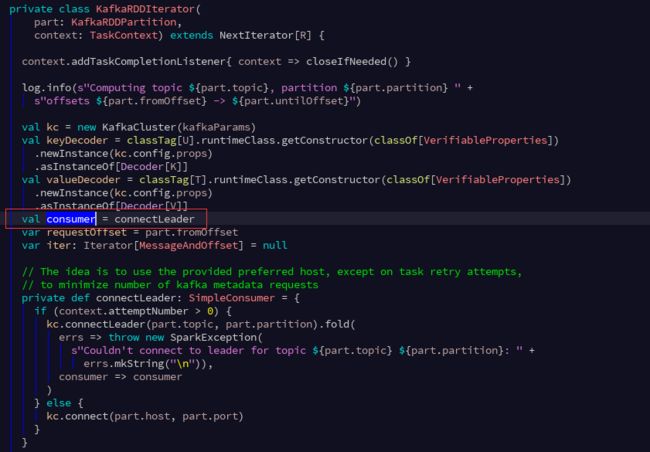Click the null keyword on iter line
Viewport: 650px width, 452px height.
[274, 245]
